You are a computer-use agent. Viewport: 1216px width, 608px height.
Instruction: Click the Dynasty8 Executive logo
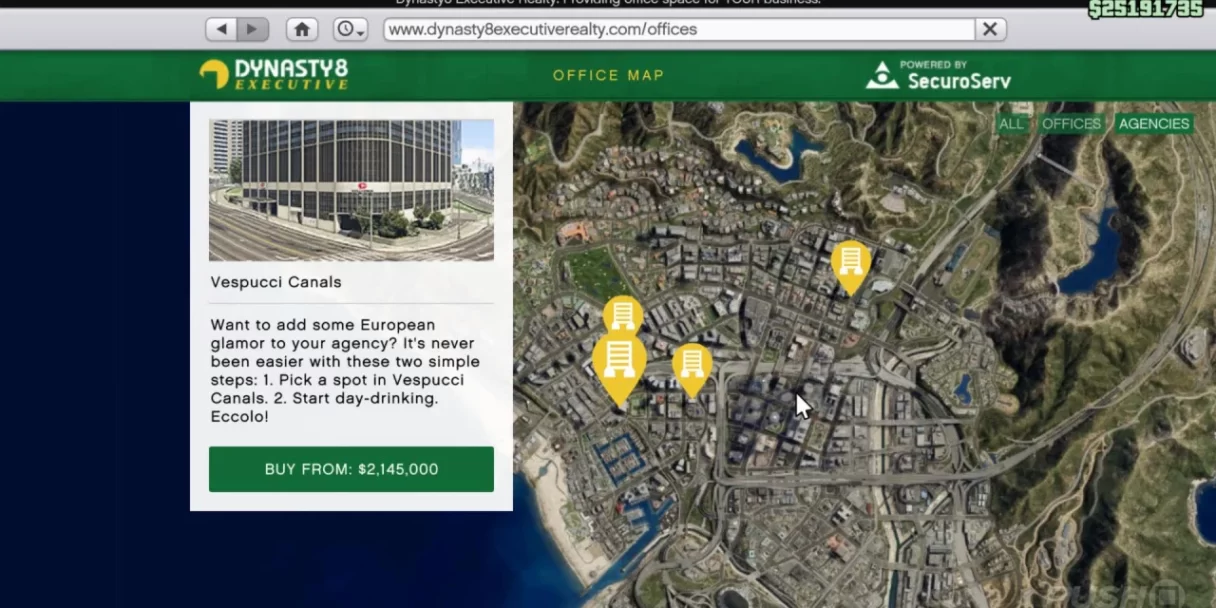(x=273, y=75)
